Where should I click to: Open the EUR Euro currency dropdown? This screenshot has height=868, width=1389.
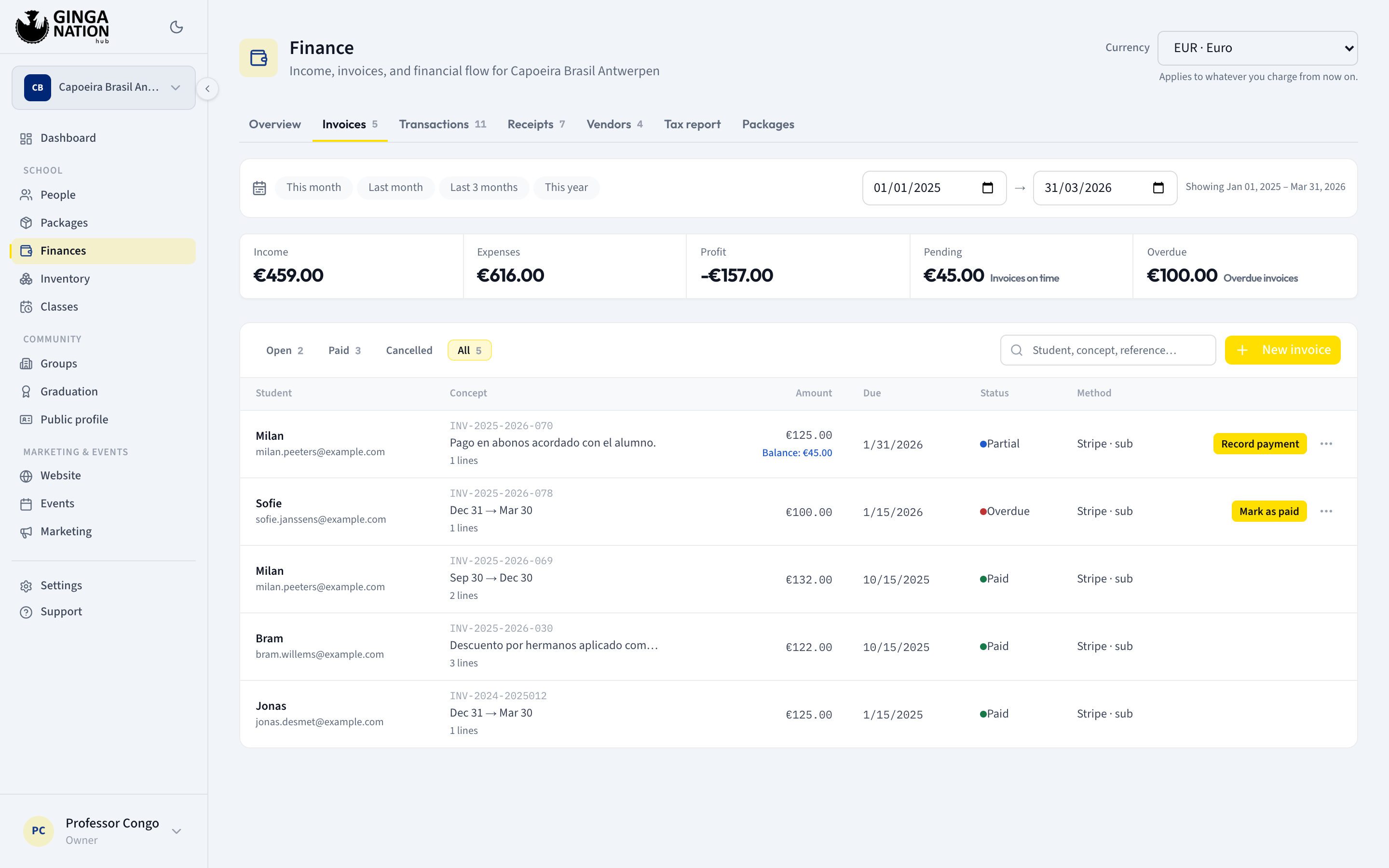coord(1257,48)
